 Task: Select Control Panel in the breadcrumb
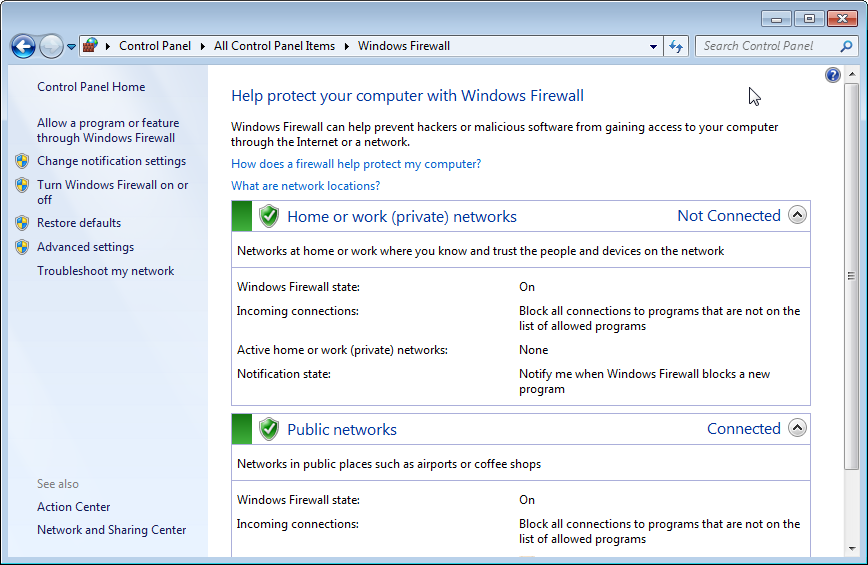point(155,46)
